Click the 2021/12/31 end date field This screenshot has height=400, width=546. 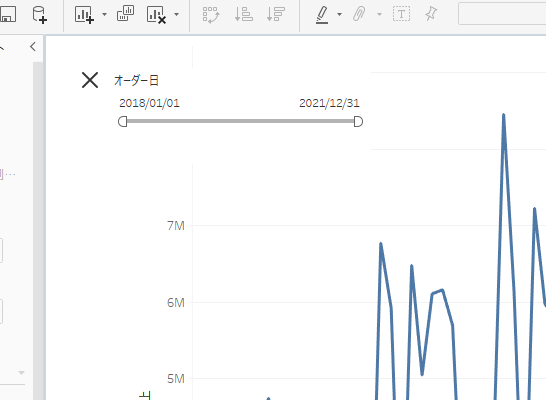[x=329, y=103]
